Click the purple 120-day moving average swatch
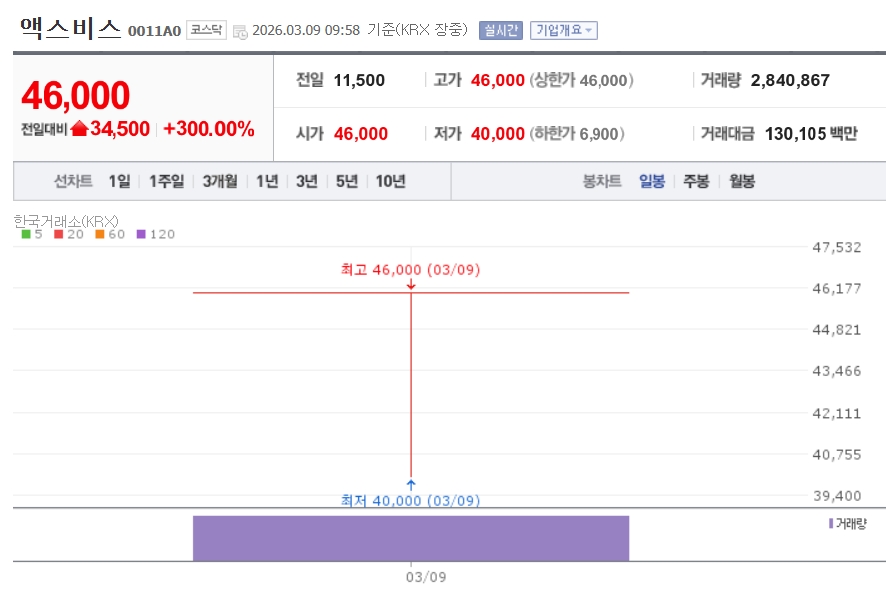The image size is (886, 591). click(x=141, y=234)
